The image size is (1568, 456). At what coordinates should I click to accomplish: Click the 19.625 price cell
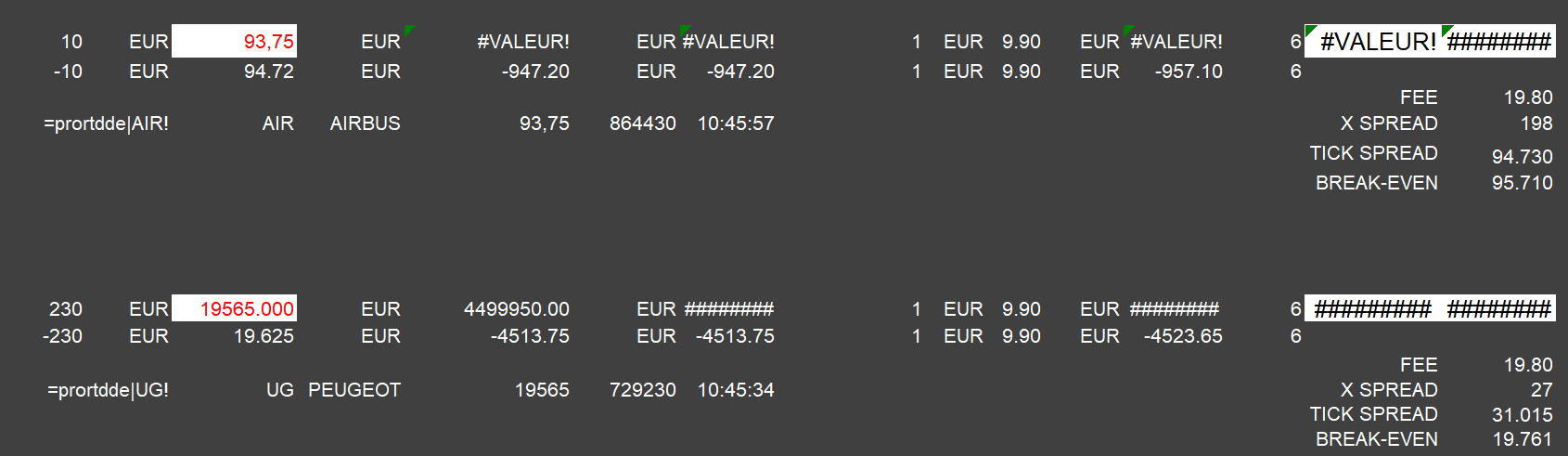[263, 336]
